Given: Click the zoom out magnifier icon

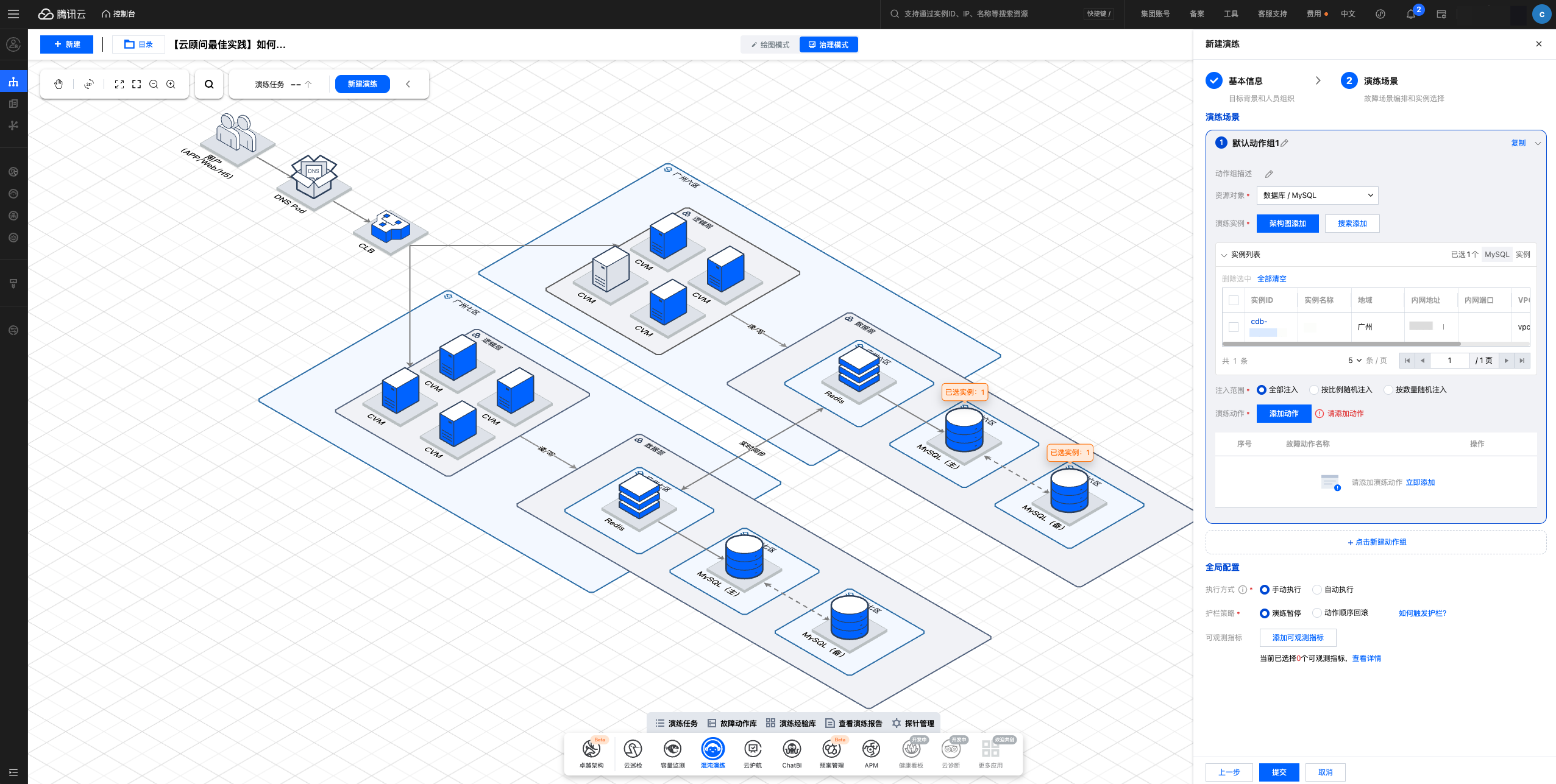Looking at the screenshot, I should (154, 84).
